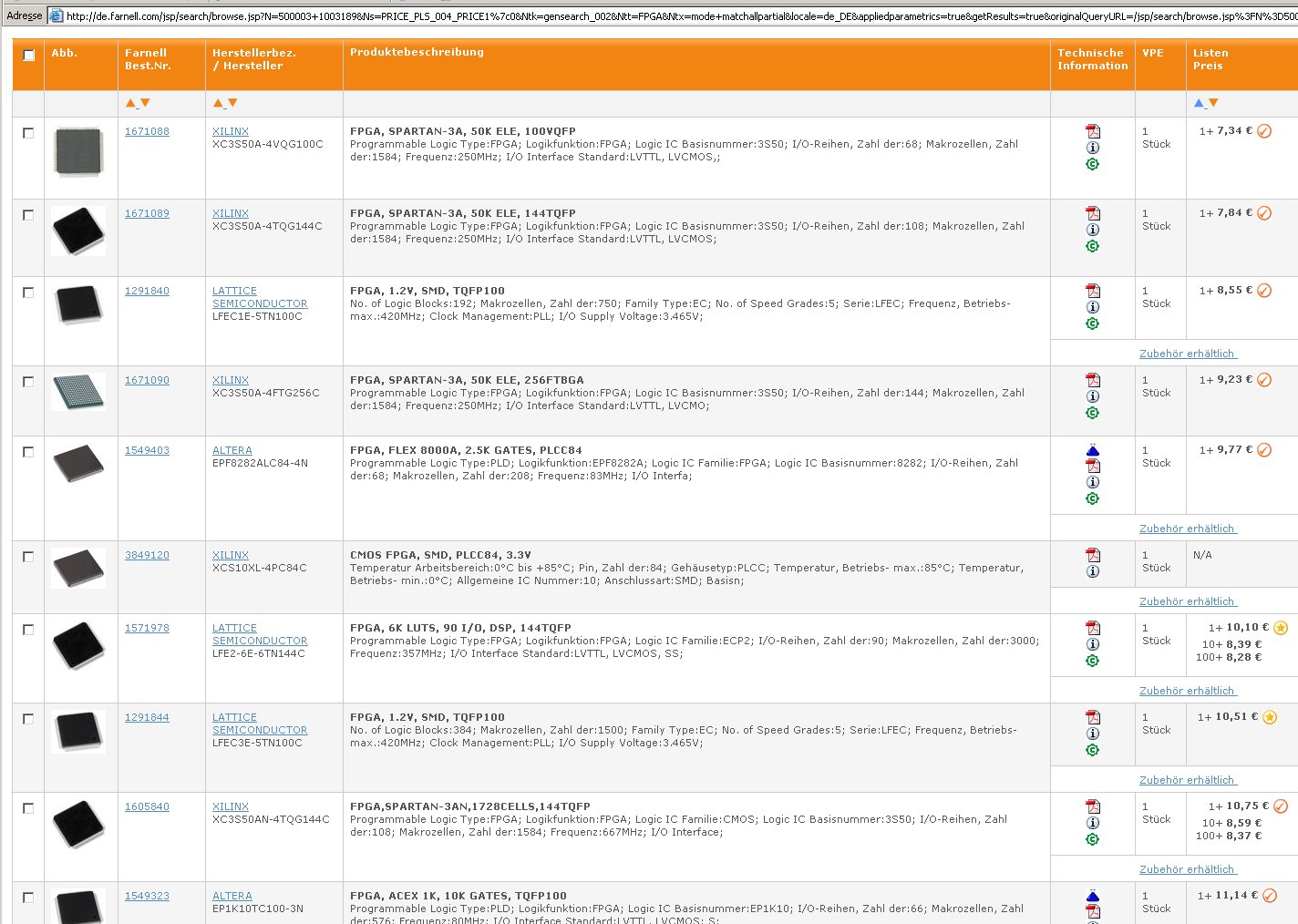The width and height of the screenshot is (1298, 924).
Task: Tick the select-all checkbox in table header
Action: tap(28, 55)
